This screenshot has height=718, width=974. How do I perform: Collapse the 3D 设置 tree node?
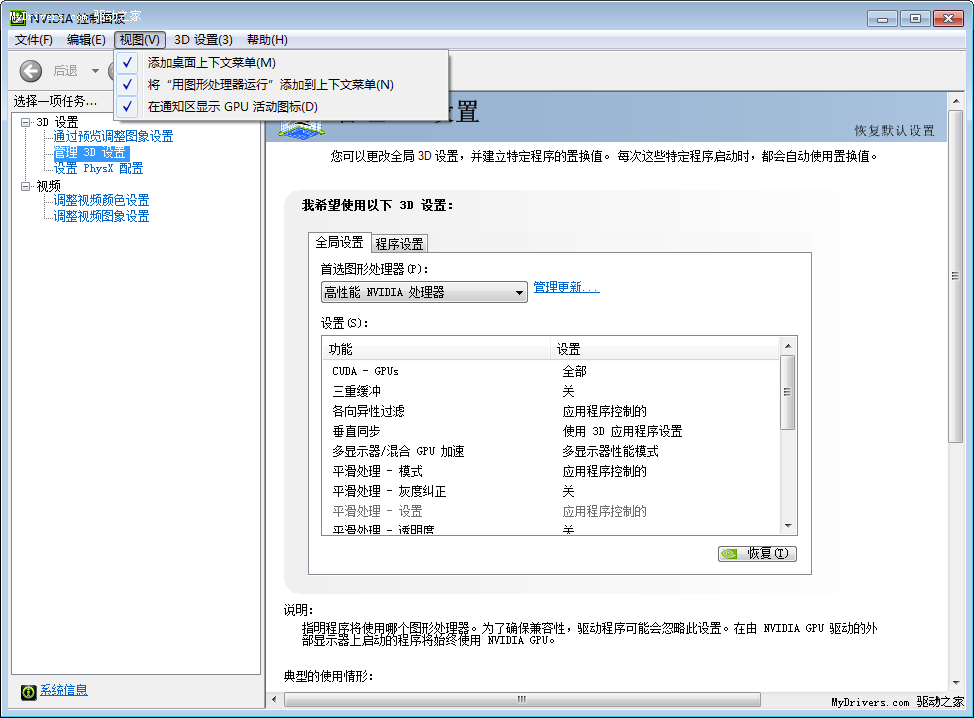pos(25,122)
